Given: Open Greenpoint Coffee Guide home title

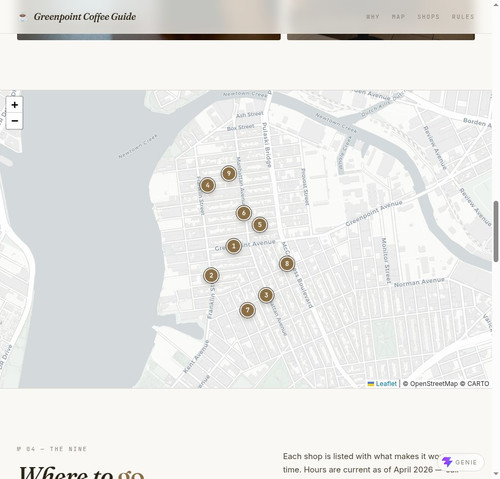Looking at the screenshot, I should click(85, 17).
